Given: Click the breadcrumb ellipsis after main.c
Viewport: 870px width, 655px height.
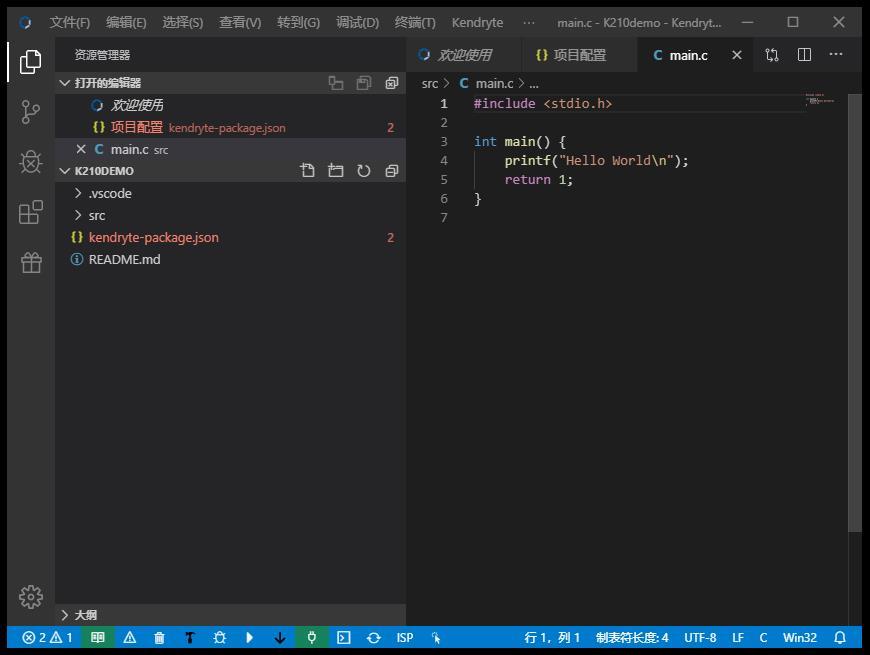Looking at the screenshot, I should 534,84.
